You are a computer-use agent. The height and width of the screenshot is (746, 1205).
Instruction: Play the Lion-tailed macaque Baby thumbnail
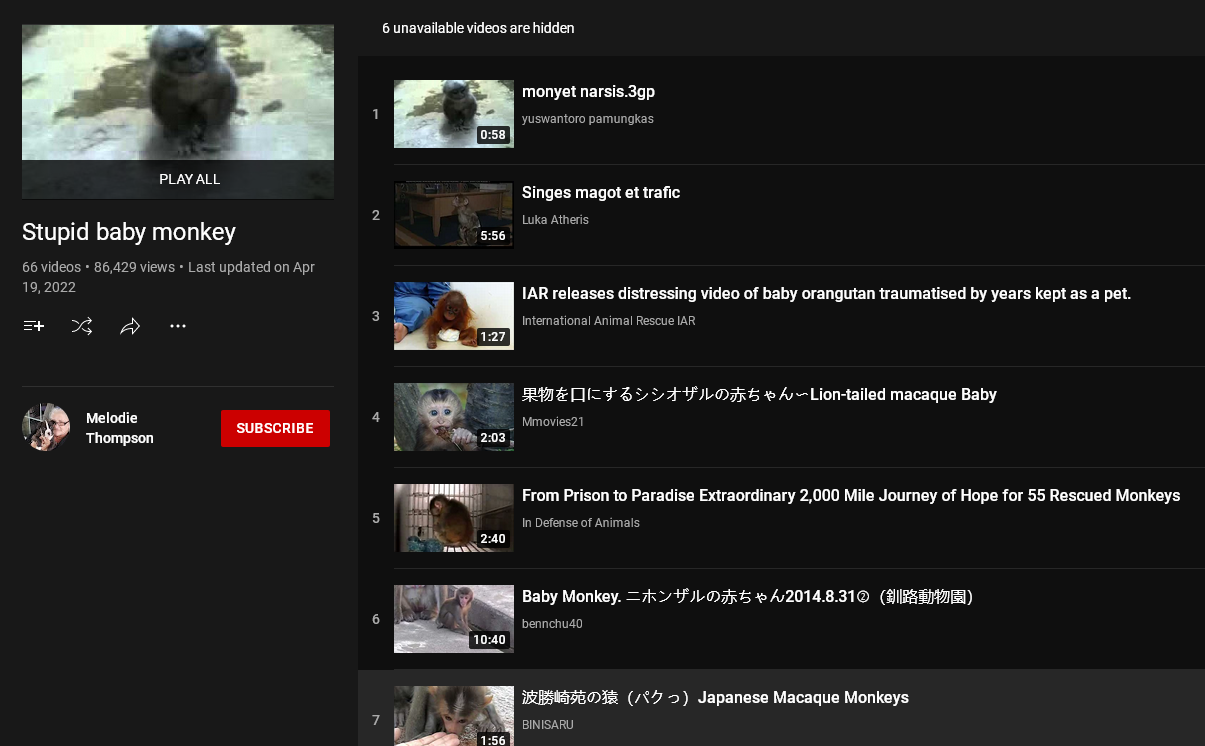click(x=453, y=417)
